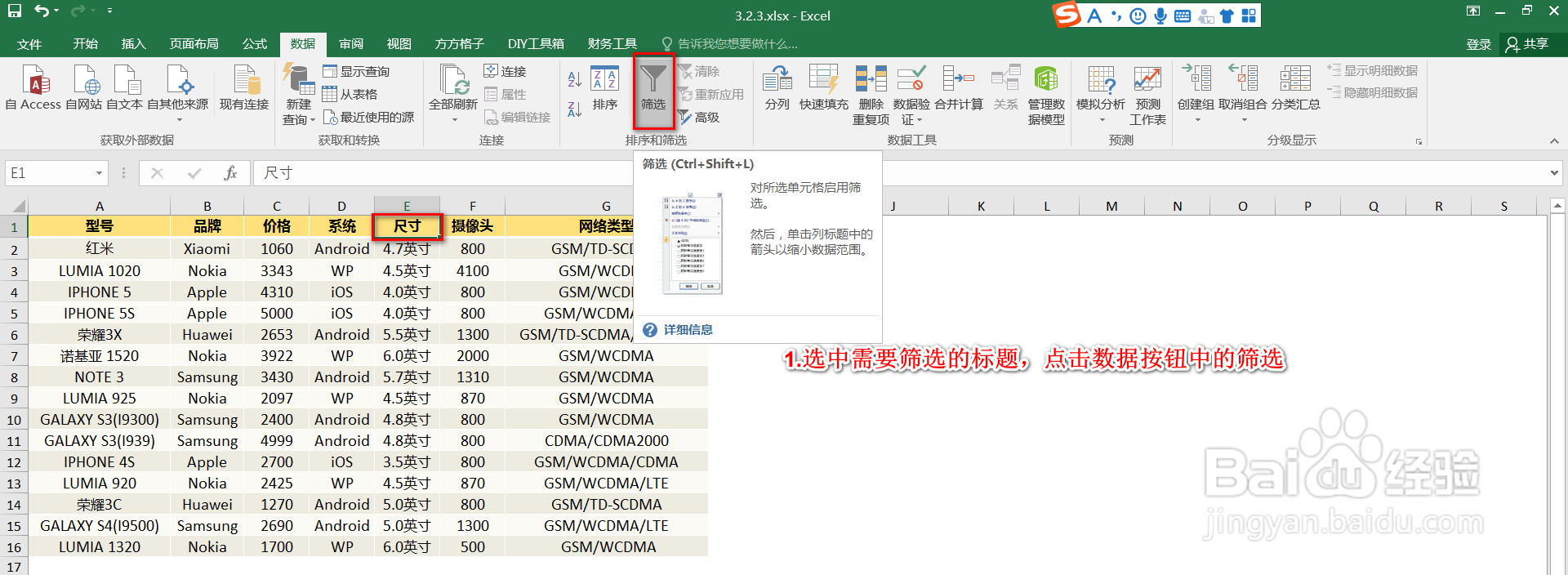
Task: Click Flash Fill (快速填充)
Action: pos(824,88)
